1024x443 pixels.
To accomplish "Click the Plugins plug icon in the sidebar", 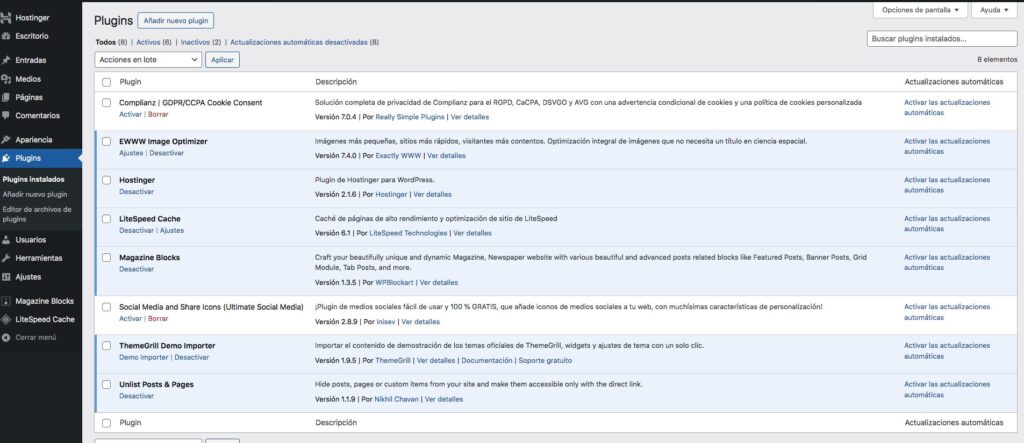I will 6,158.
